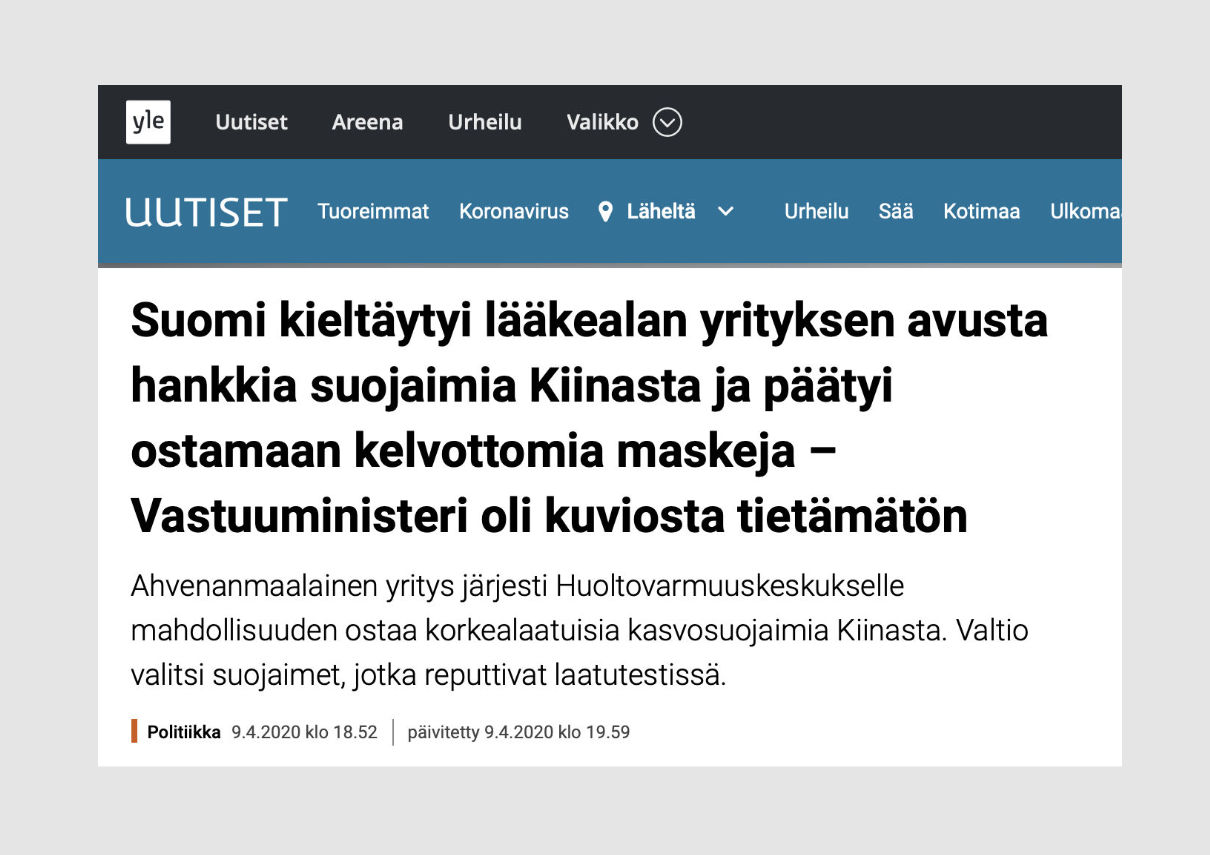Open Urheilu in the dark top bar
This screenshot has width=1210, height=855.
pos(485,122)
